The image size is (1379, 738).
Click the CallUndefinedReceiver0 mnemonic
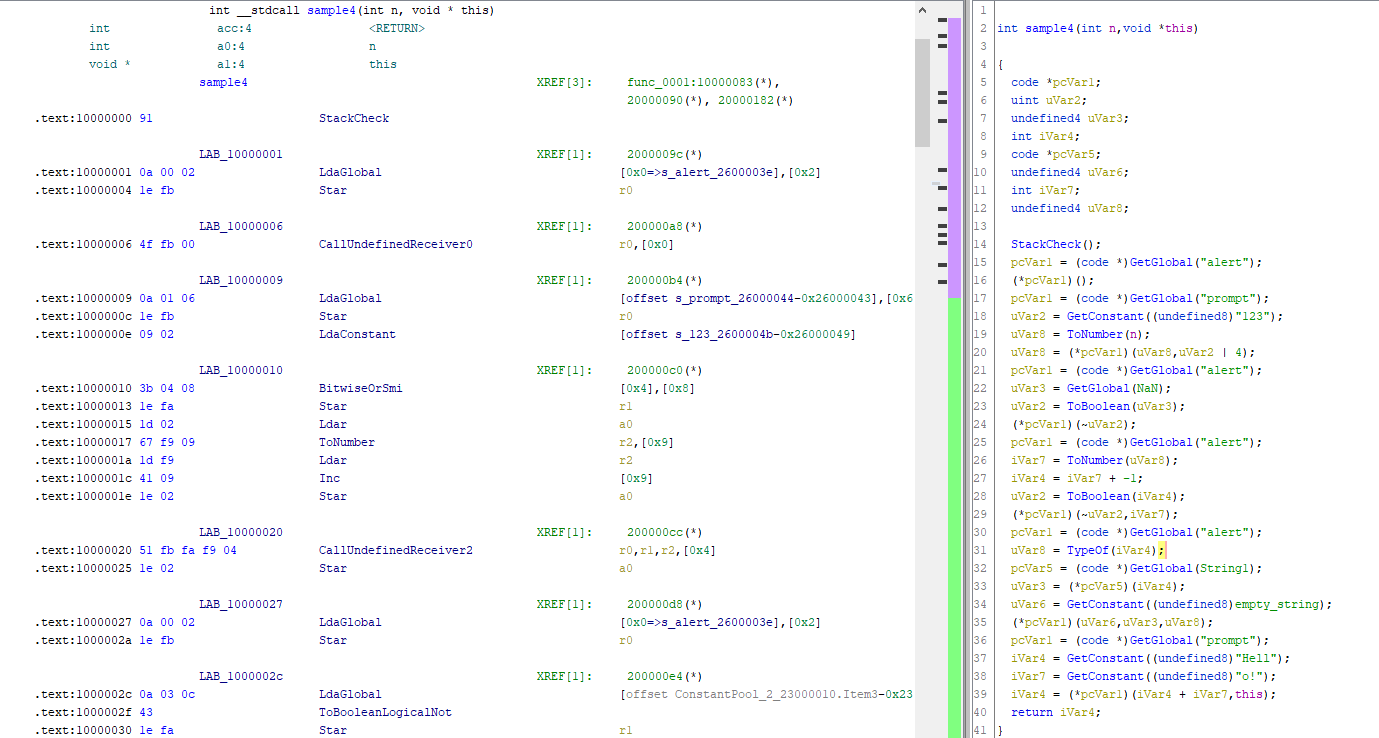396,244
